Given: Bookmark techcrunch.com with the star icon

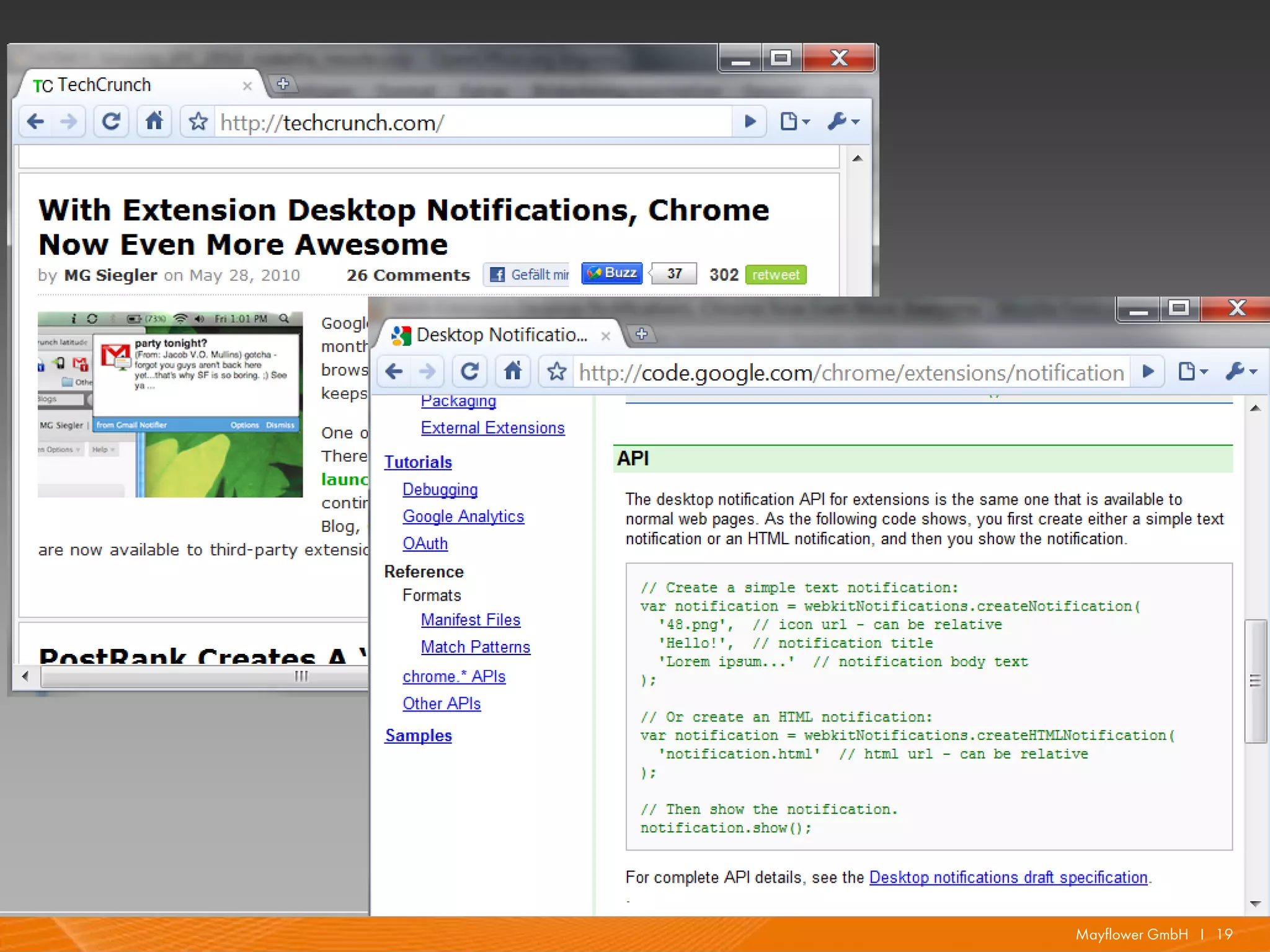Looking at the screenshot, I should click(198, 121).
